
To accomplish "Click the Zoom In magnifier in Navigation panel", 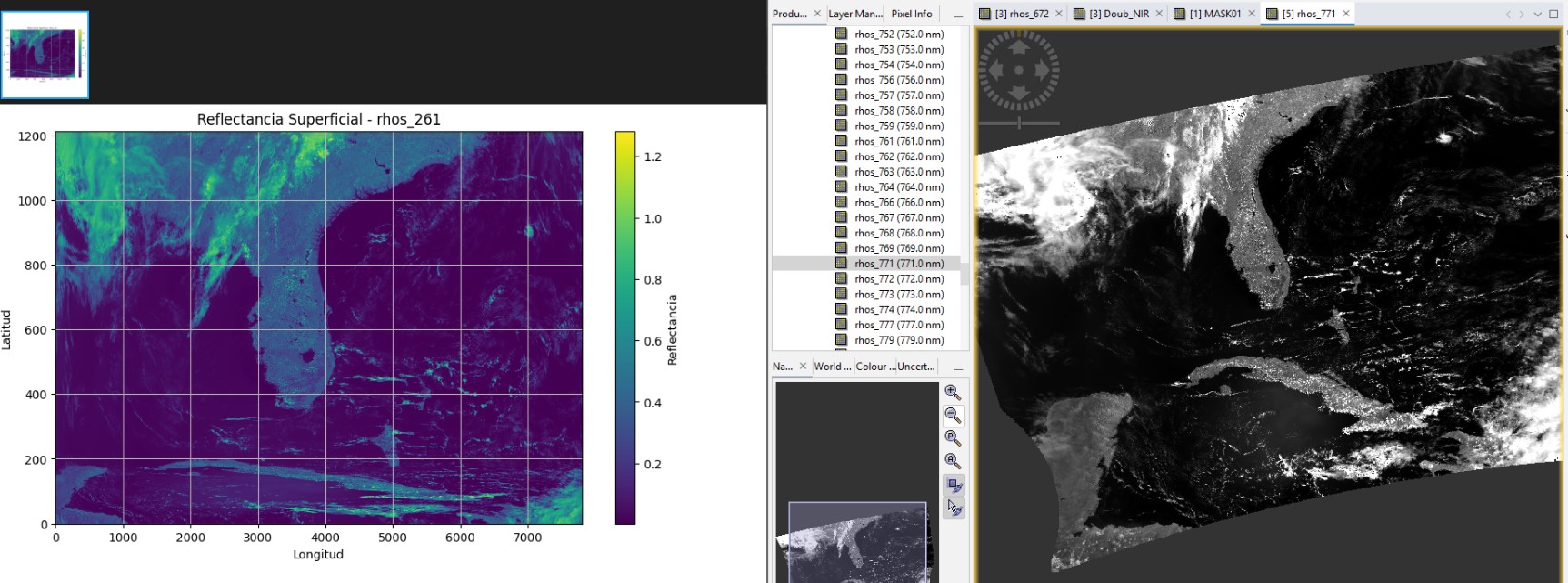I will [x=953, y=392].
